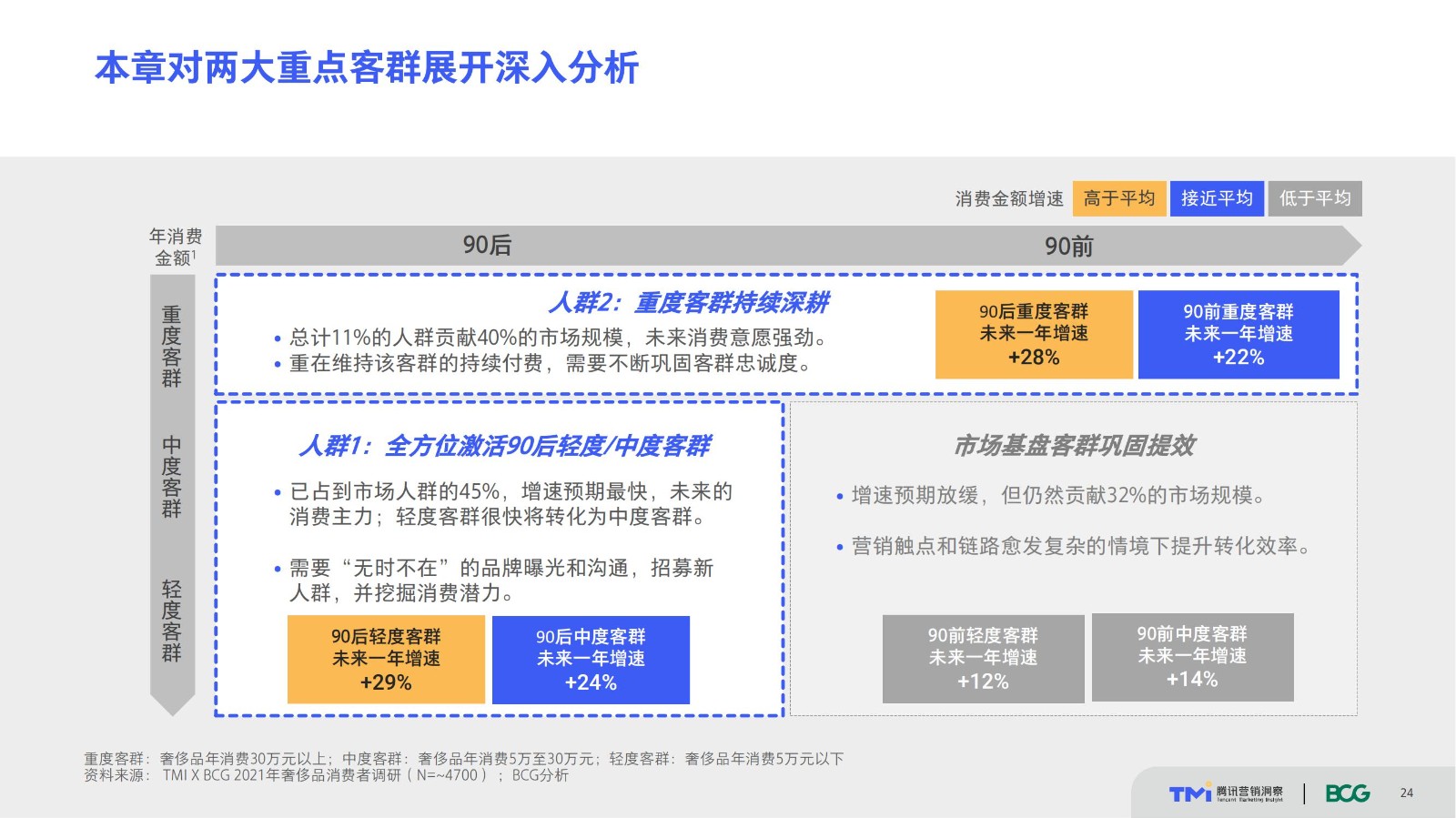The image size is (1456, 818).
Task: Select the 90后轻度客群 +29% box
Action: (x=386, y=660)
